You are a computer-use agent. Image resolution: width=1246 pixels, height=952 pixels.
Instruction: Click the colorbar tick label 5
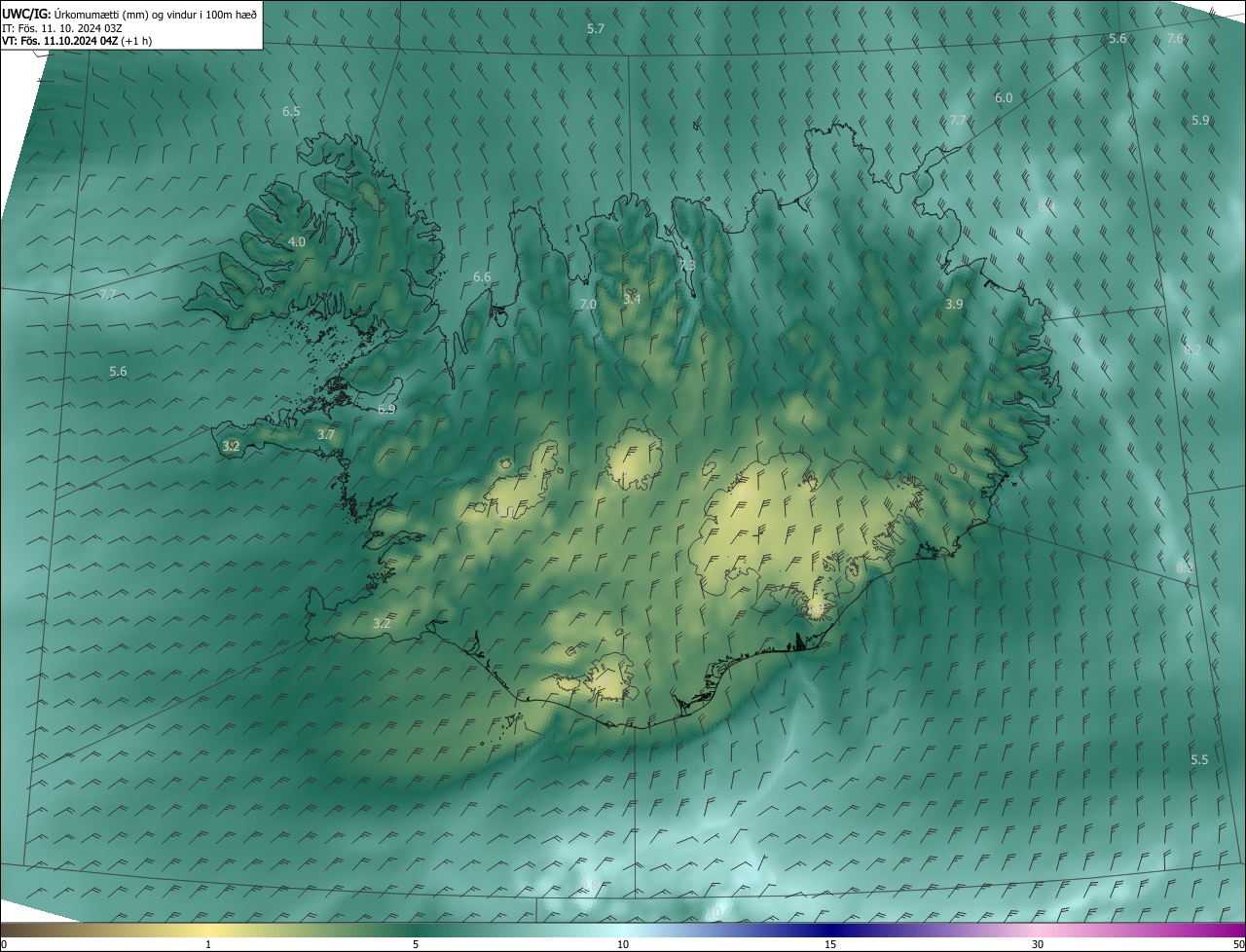pos(416,945)
